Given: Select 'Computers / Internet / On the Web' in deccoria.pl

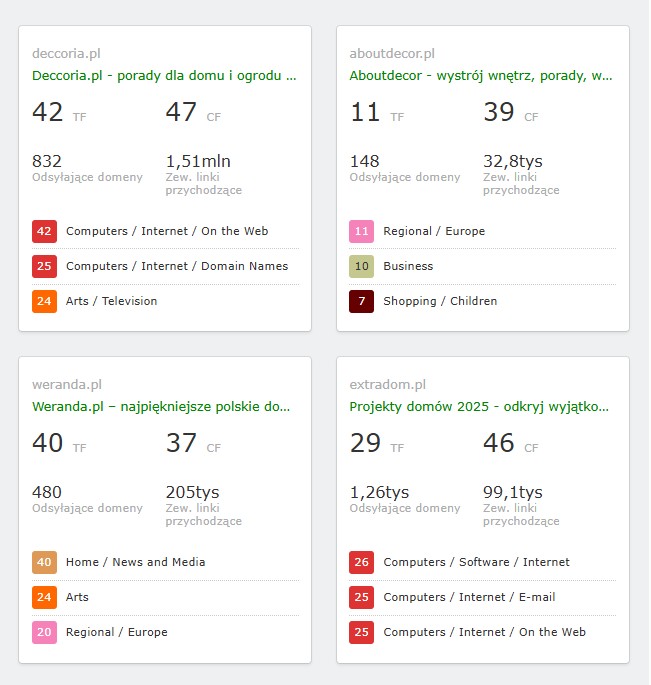Looking at the screenshot, I should (x=167, y=231).
